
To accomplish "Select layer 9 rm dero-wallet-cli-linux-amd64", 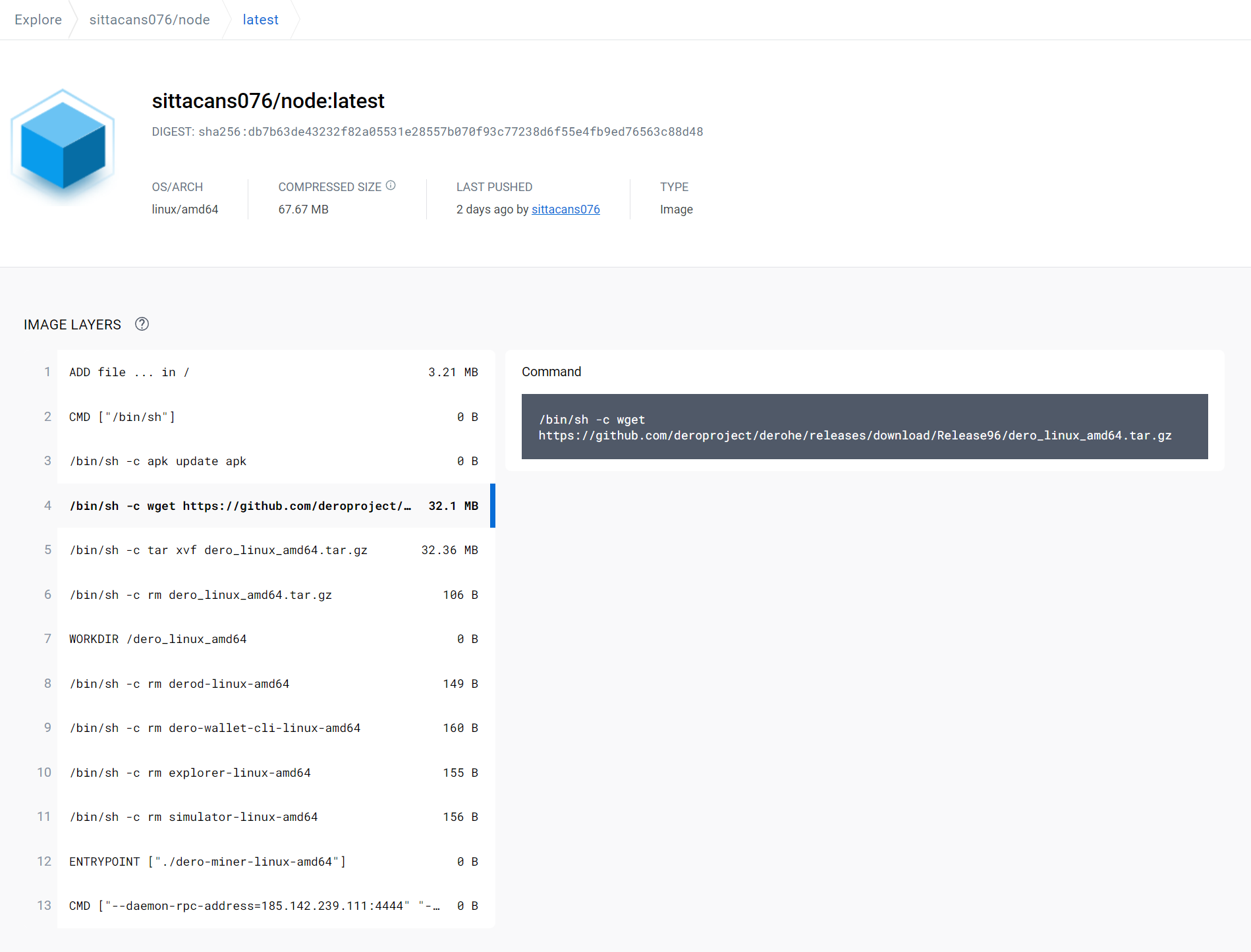I will point(276,728).
